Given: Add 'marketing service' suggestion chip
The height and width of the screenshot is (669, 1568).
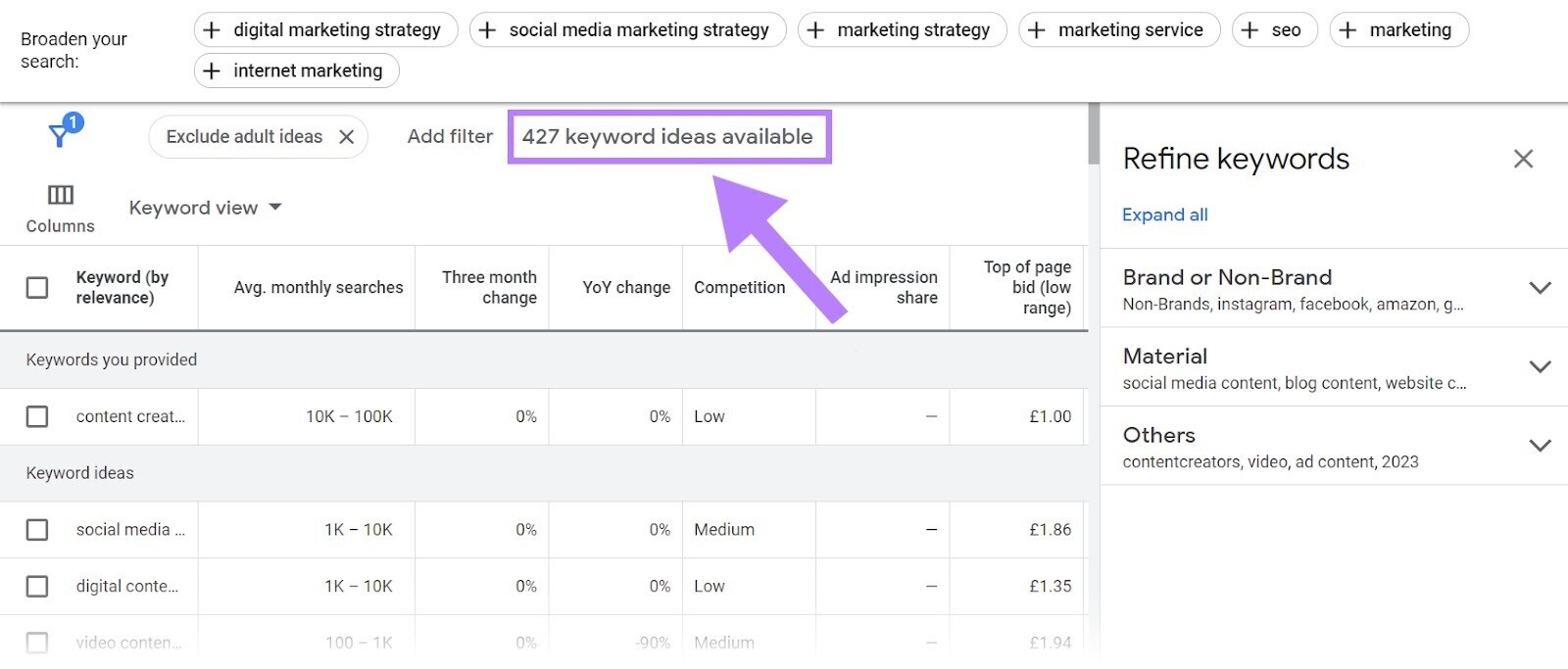Looking at the screenshot, I should coord(1119,30).
